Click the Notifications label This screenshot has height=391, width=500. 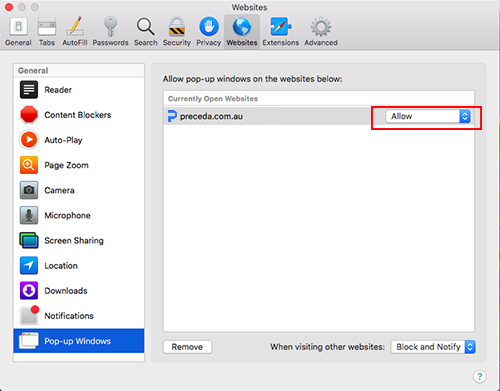(x=69, y=316)
